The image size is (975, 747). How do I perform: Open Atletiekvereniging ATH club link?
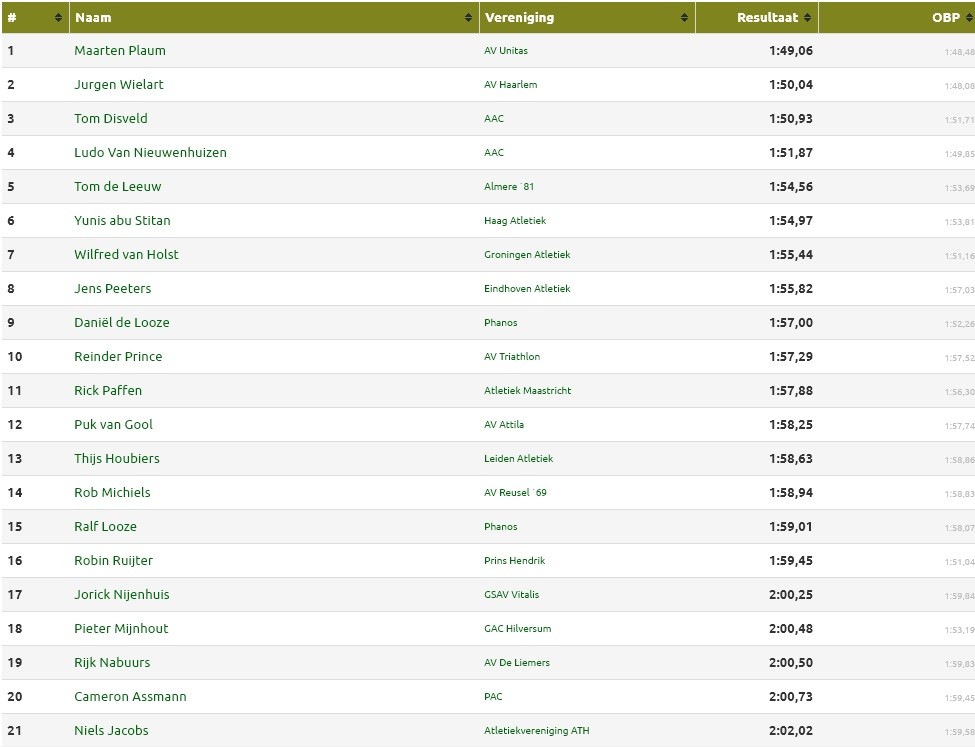(x=536, y=731)
